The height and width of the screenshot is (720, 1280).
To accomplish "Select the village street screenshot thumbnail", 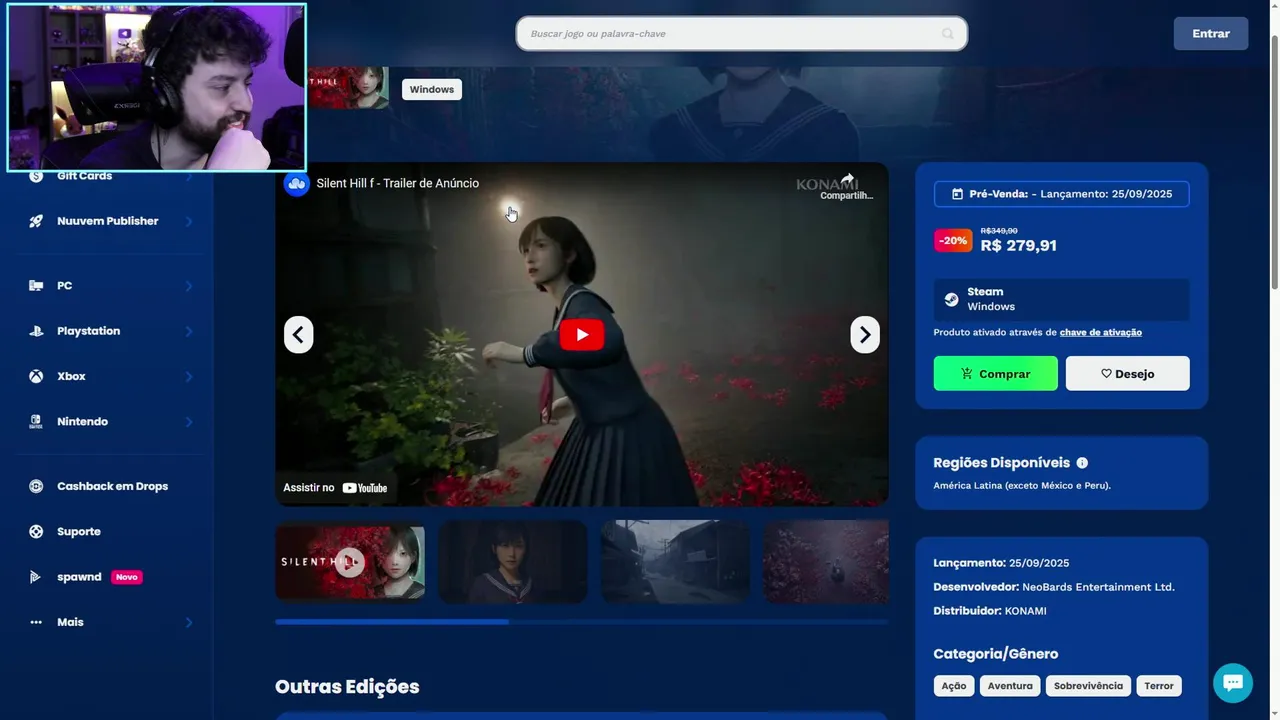I will [676, 562].
